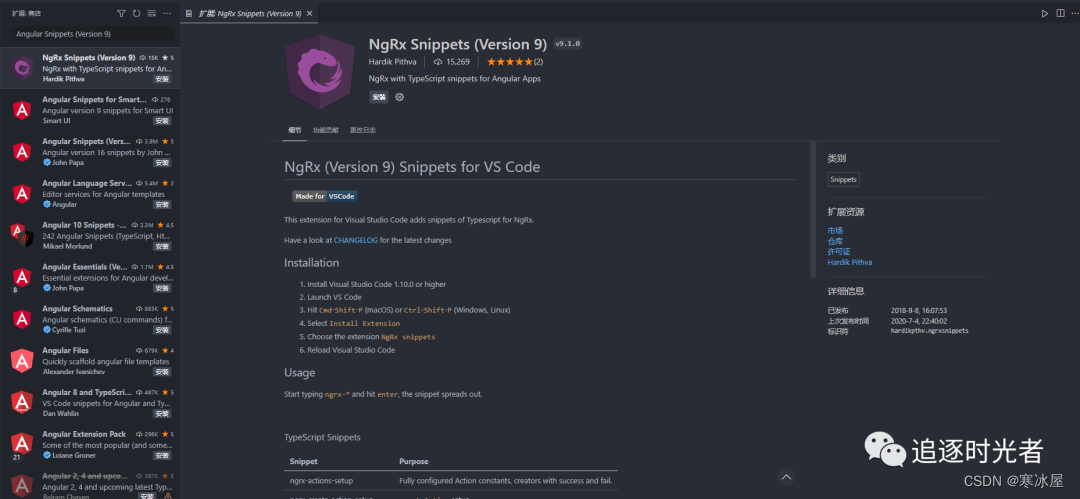Install Angular Essentials by John Papa
Viewport: 1080px width, 499px height.
pyautogui.click(x=162, y=288)
